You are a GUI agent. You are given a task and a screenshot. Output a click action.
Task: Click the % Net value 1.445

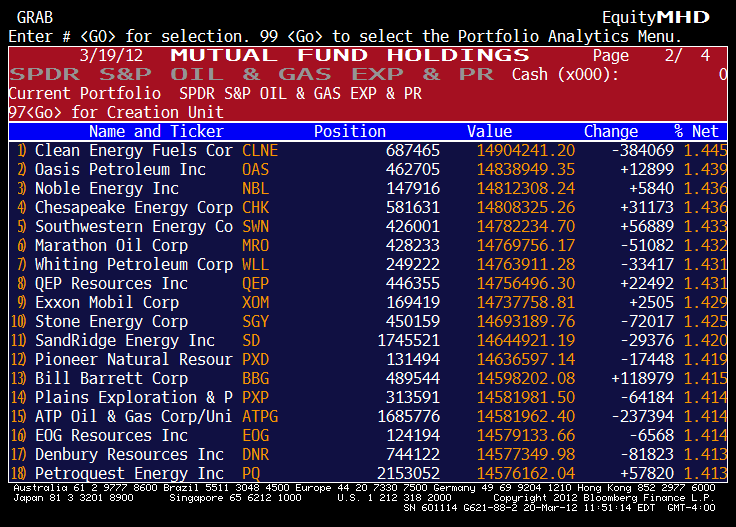click(705, 150)
